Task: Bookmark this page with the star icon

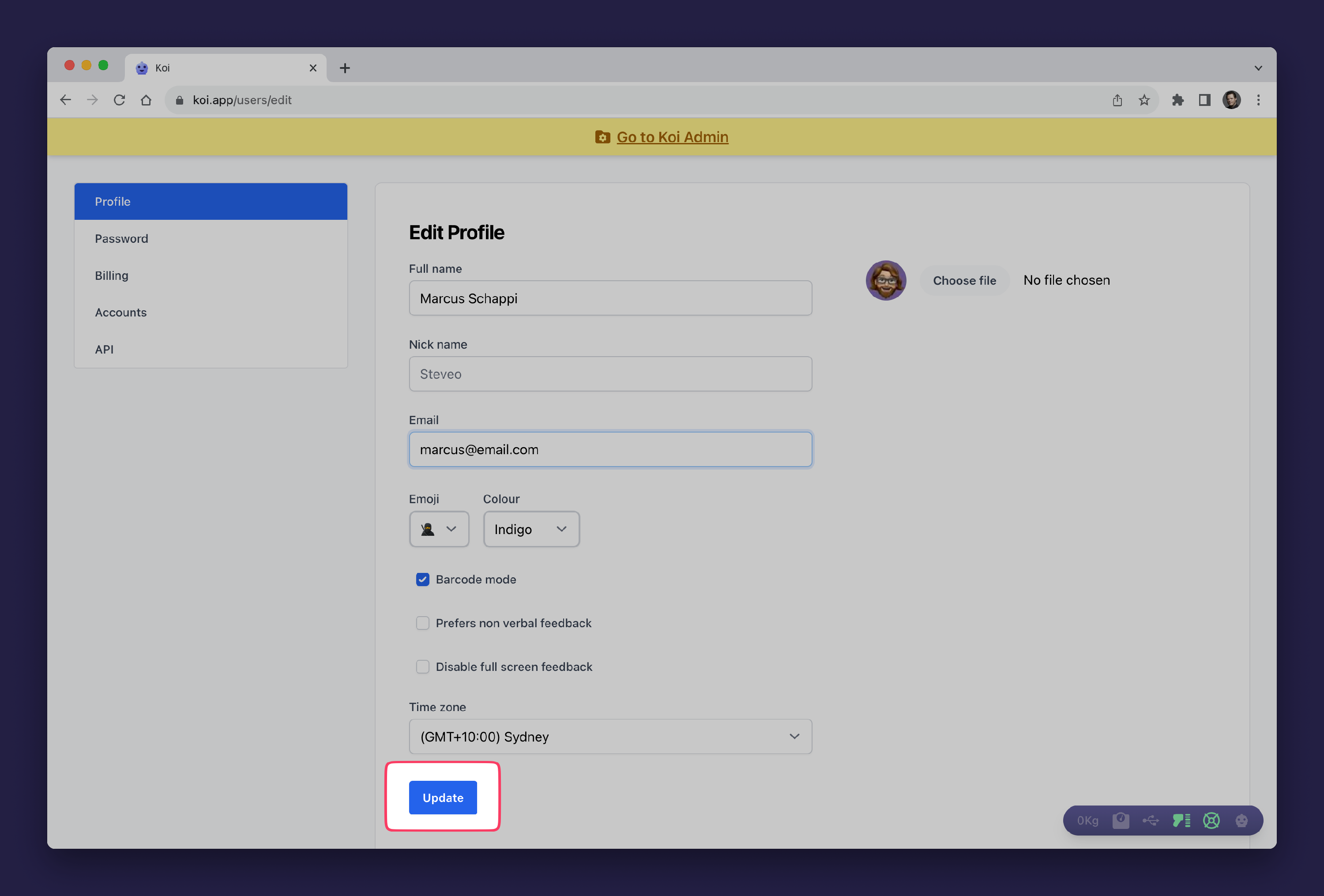Action: [1144, 100]
